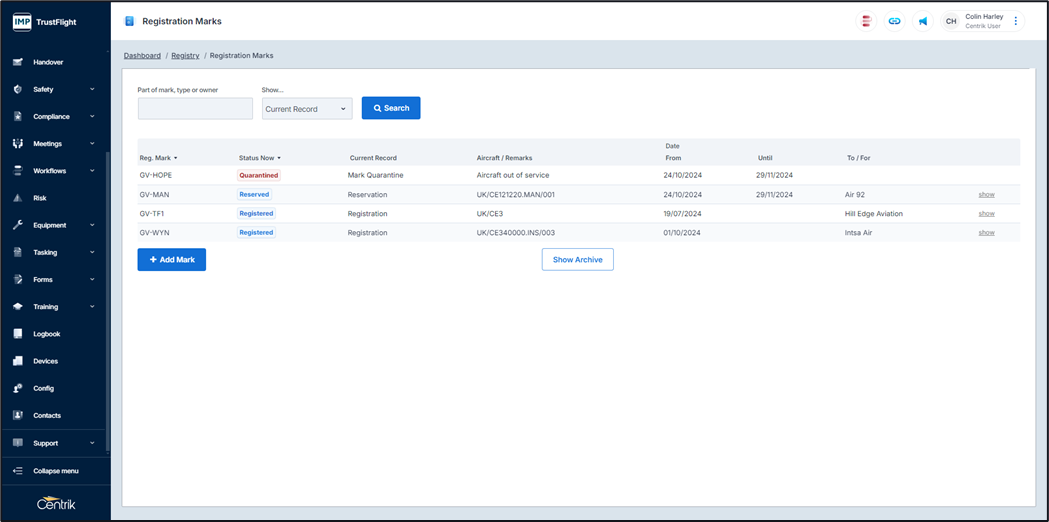The height and width of the screenshot is (522, 1049).
Task: Click the Show Archive button
Action: tap(577, 260)
